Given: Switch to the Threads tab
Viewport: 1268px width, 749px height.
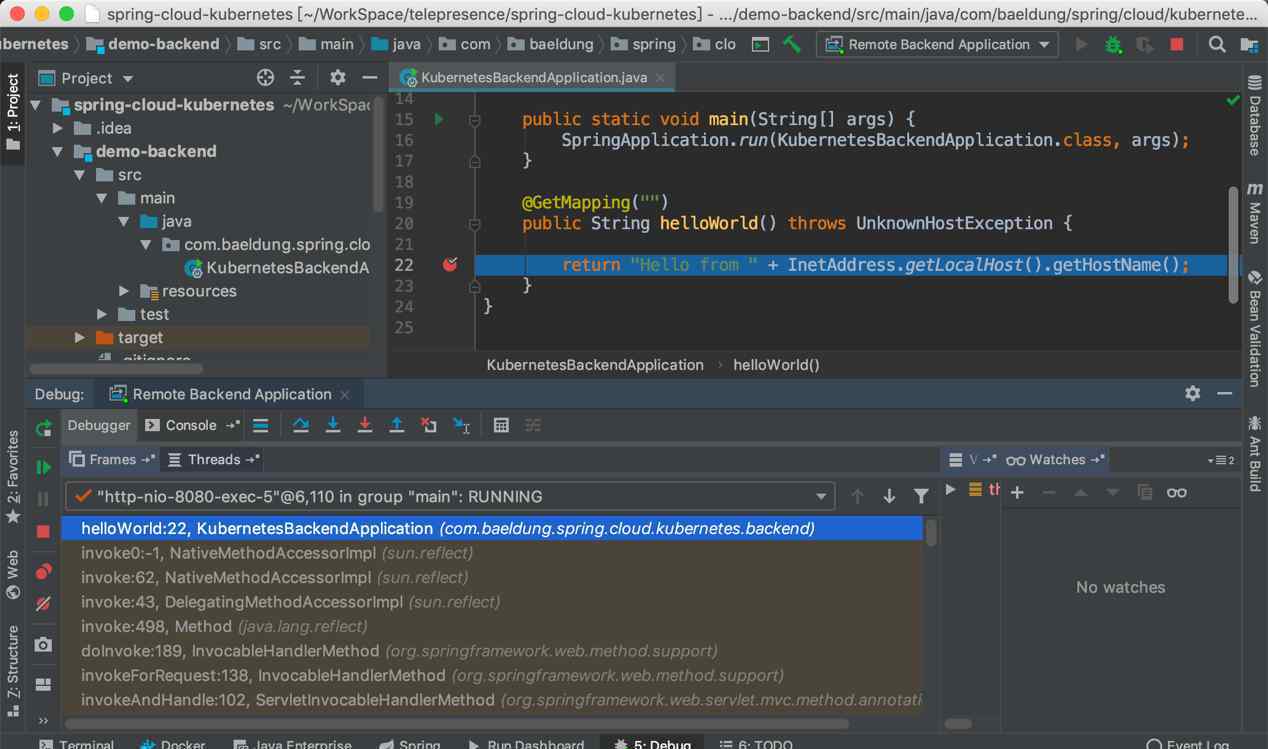Looking at the screenshot, I should pos(213,459).
